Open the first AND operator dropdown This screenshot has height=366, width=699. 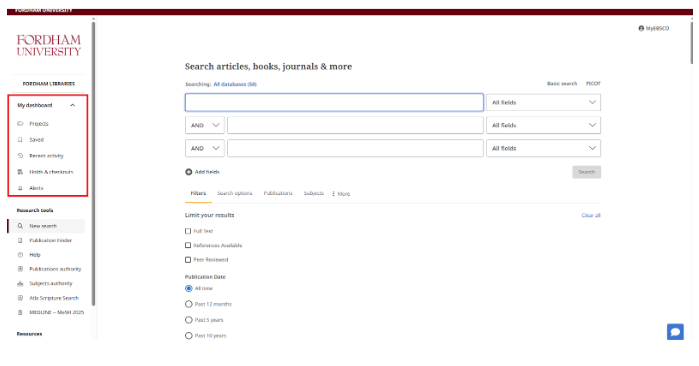tap(205, 125)
